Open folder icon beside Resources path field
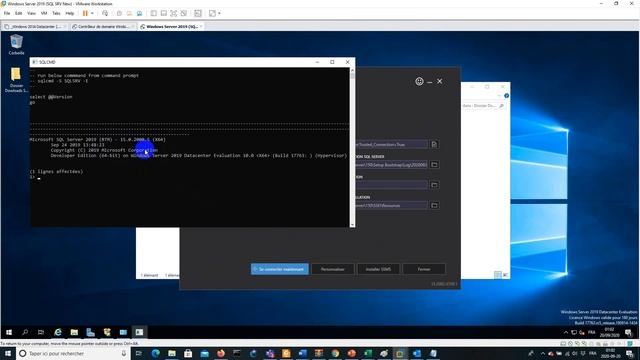 pos(434,205)
